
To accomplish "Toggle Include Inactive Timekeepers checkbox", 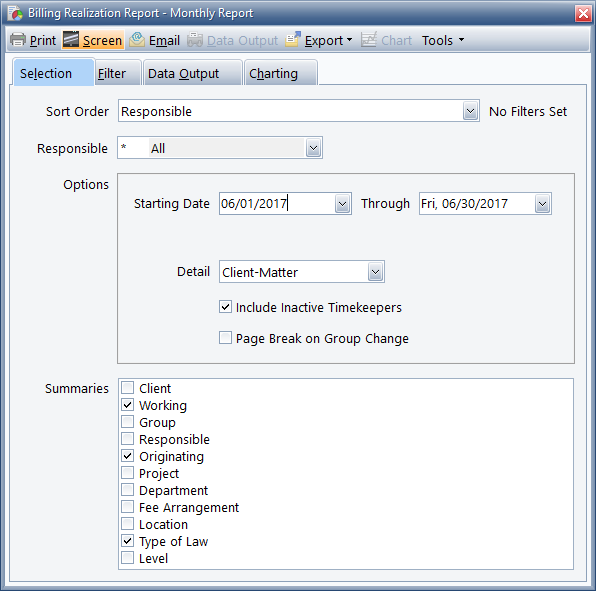I will [x=225, y=307].
